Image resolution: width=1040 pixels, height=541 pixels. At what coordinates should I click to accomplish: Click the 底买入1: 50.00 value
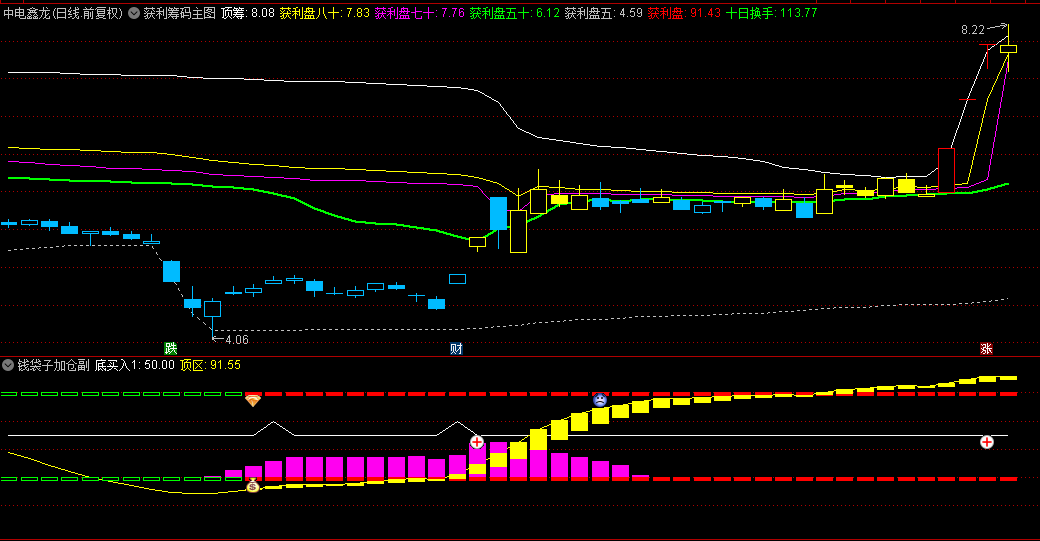tap(135, 365)
